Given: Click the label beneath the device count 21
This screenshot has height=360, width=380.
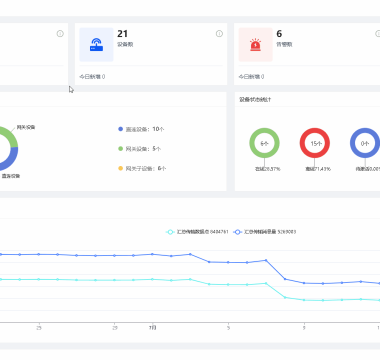Looking at the screenshot, I should click(125, 44).
